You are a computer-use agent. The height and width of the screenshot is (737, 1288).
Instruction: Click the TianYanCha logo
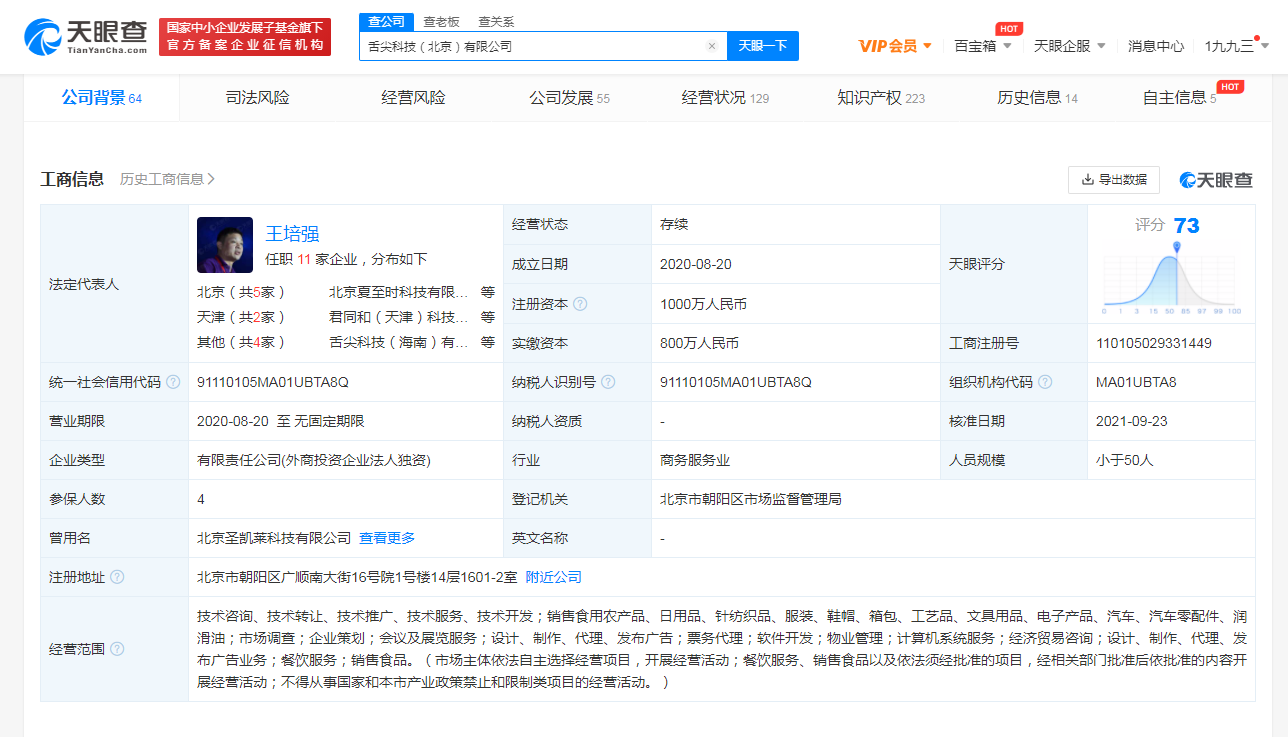point(85,37)
